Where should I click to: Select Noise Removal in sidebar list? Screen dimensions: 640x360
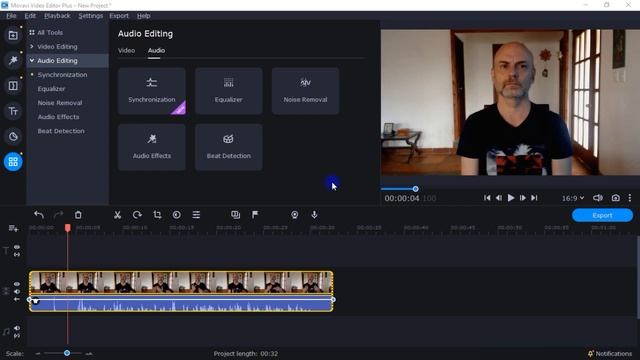[60, 103]
